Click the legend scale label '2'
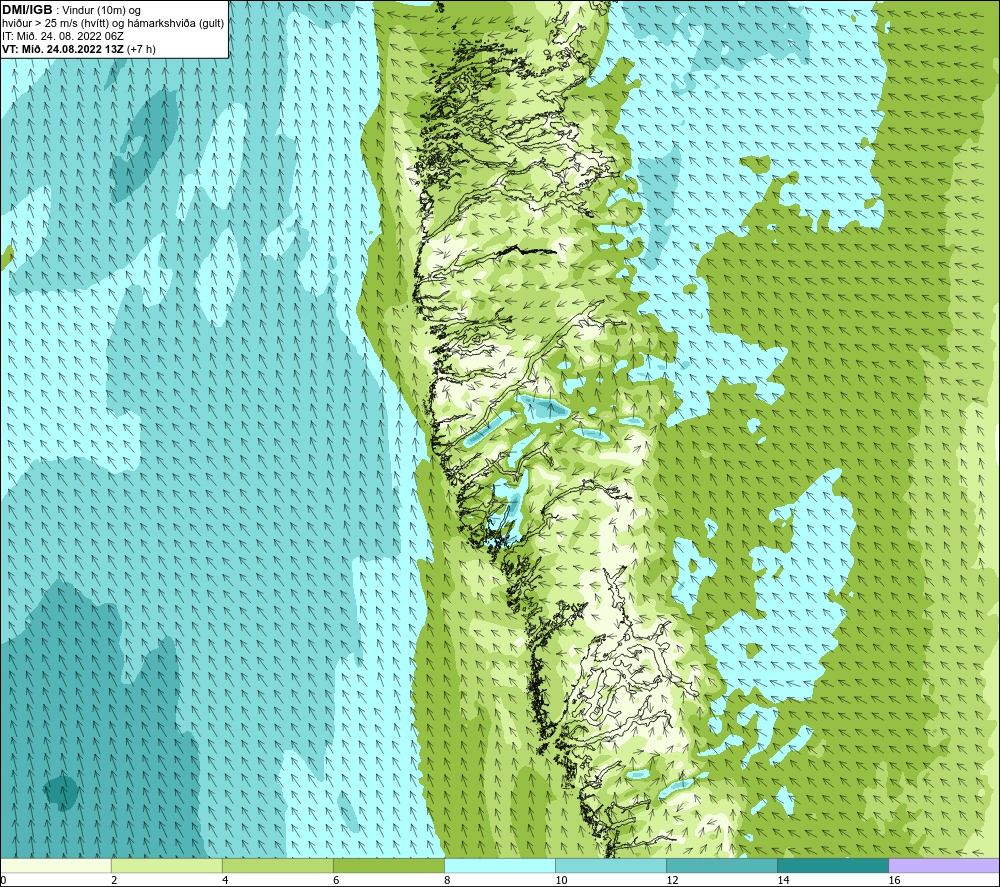The width and height of the screenshot is (1000, 887). [x=114, y=880]
